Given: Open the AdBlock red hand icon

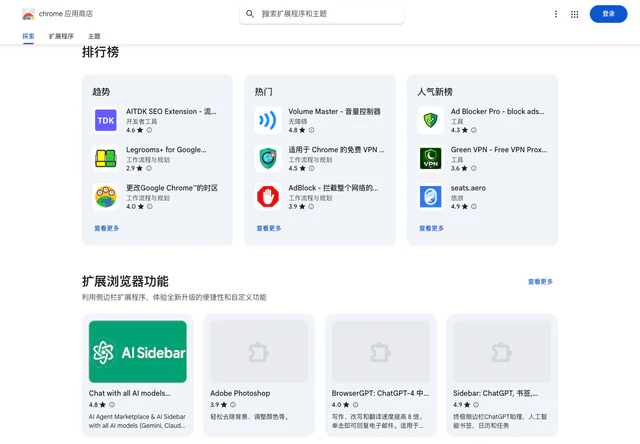Looking at the screenshot, I should pos(268,197).
